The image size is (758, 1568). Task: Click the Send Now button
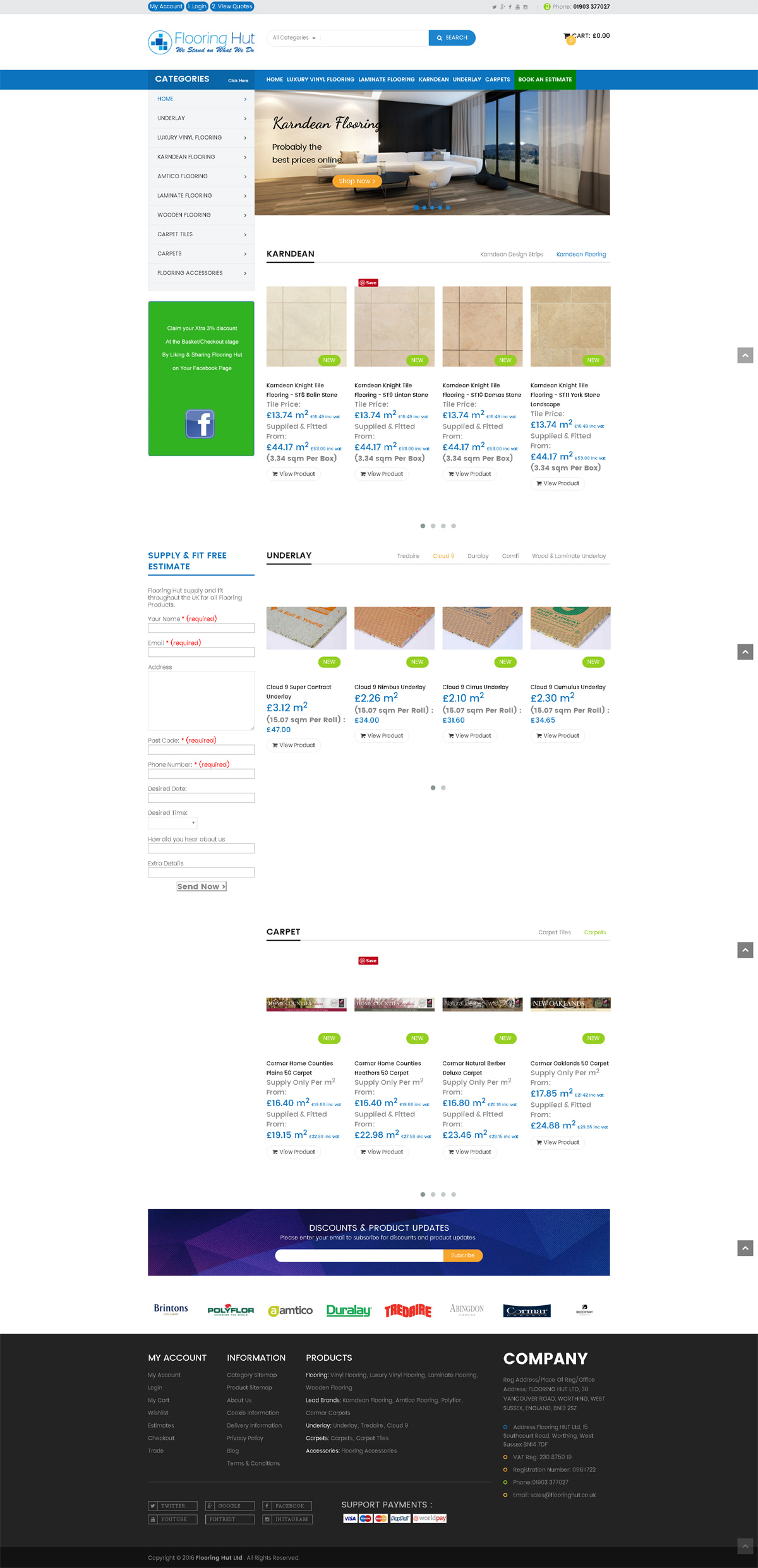point(202,886)
